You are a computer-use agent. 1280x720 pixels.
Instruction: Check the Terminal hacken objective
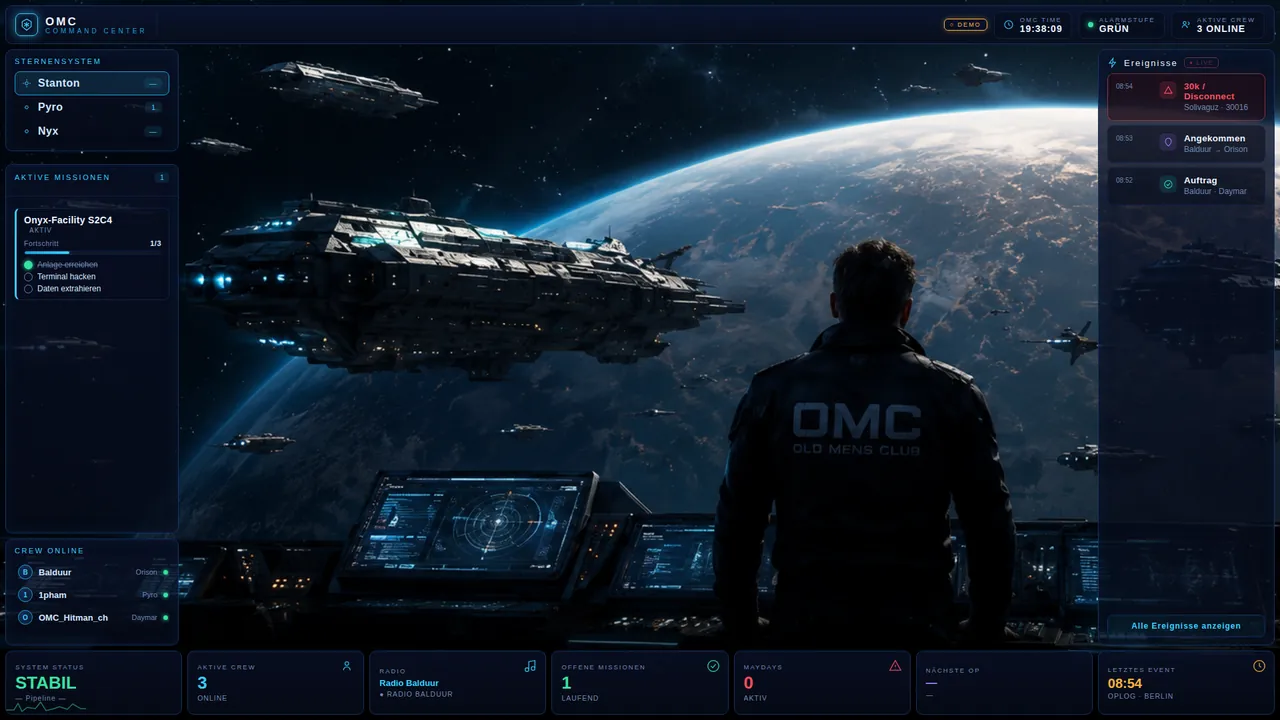28,277
